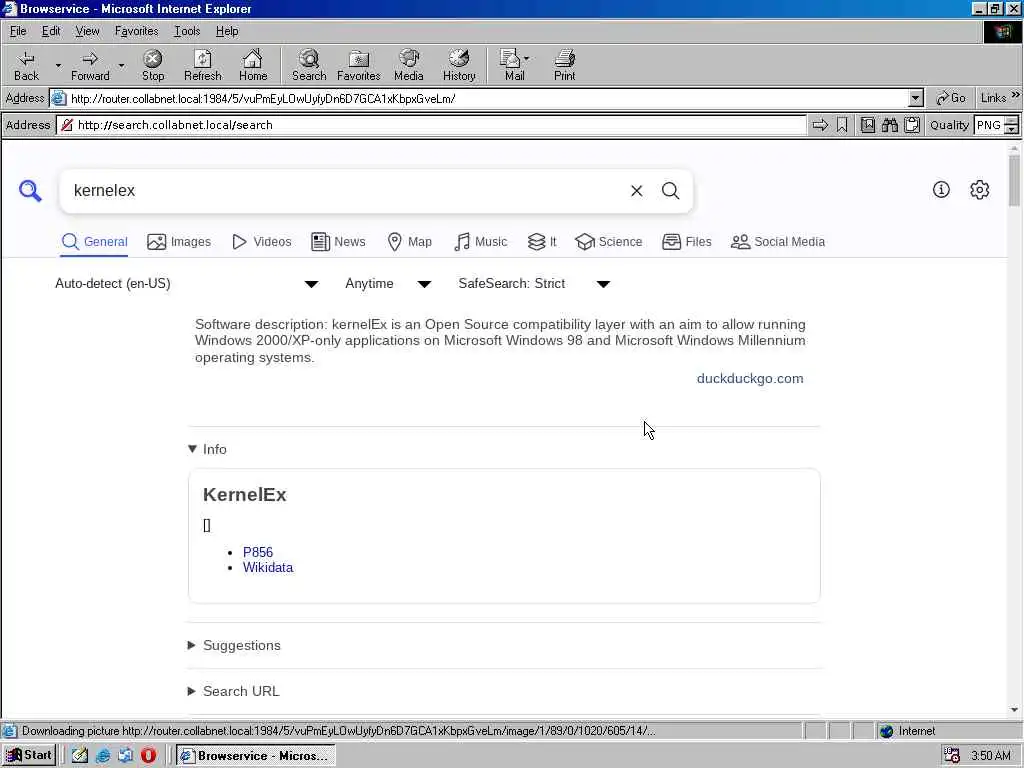Open Forward history dropdown arrow
This screenshot has height=768, width=1024.
[x=121, y=65]
